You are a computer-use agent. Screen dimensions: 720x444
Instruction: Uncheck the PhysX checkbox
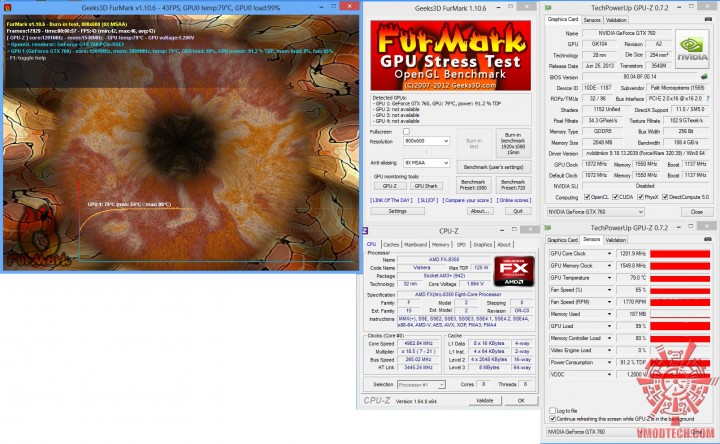point(640,197)
